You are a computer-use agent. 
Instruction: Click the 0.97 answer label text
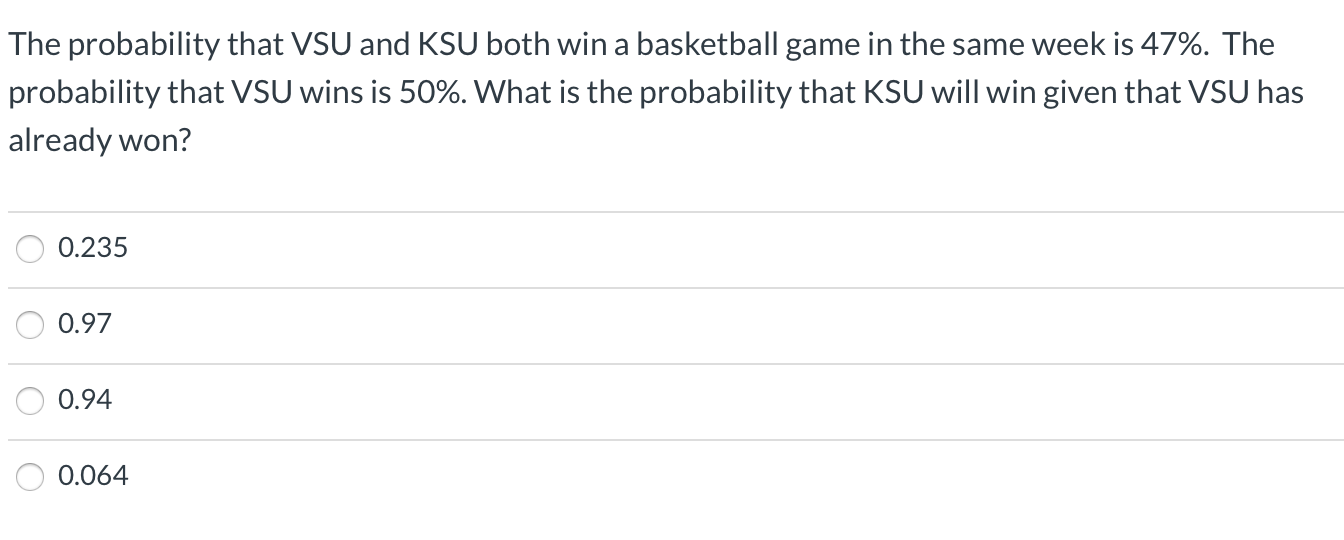tap(85, 324)
